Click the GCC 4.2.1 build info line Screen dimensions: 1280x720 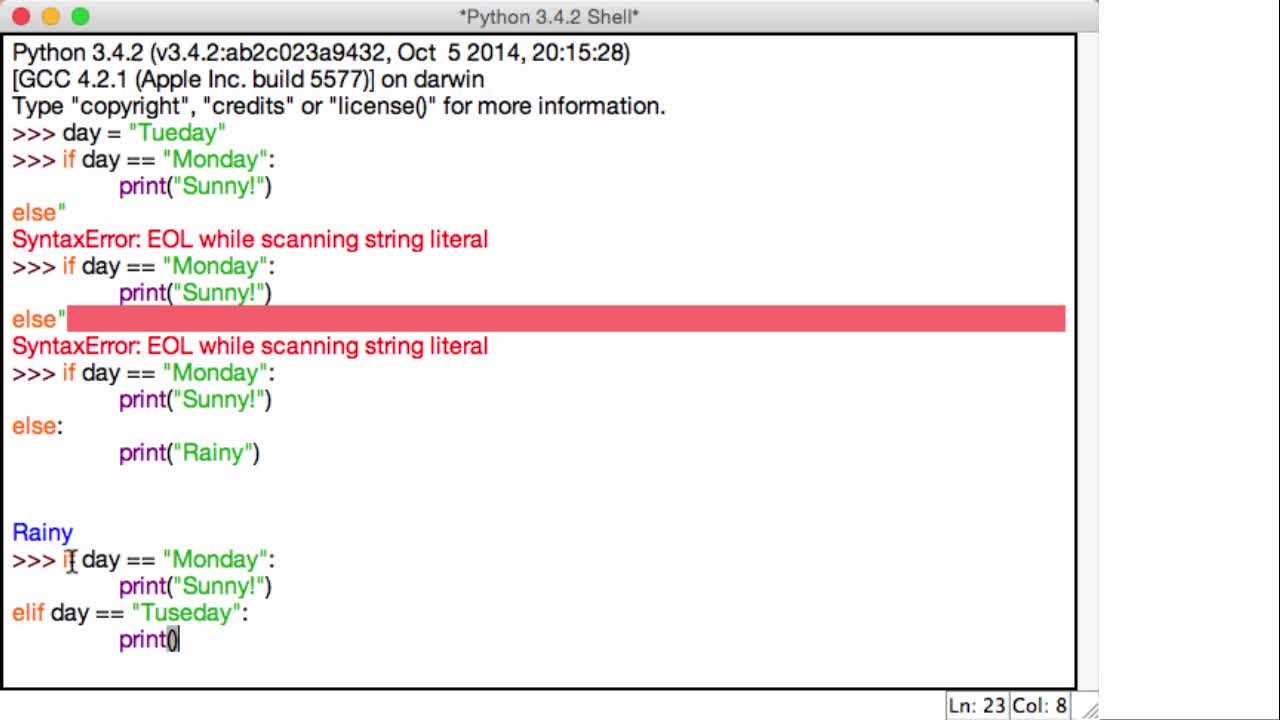click(x=248, y=79)
